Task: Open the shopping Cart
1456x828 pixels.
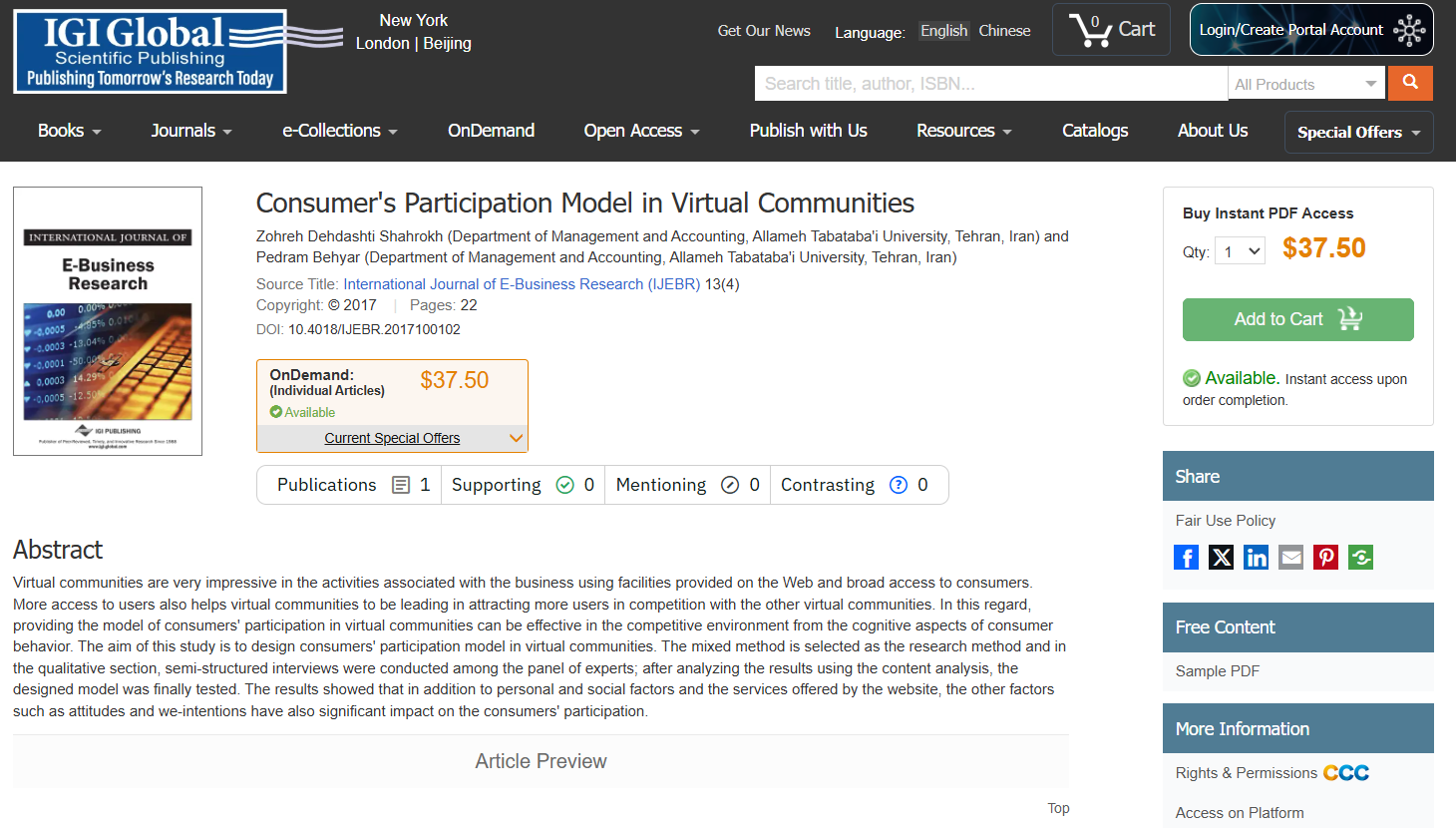Action: pos(1110,29)
